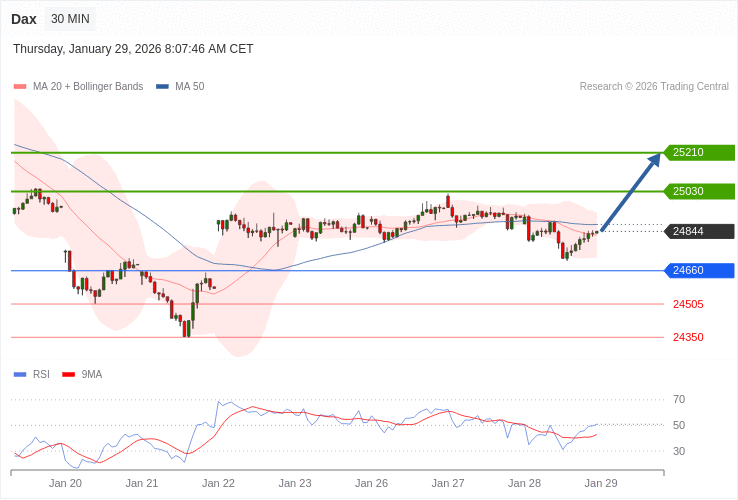Click the RSI 30 axis value

(679, 452)
